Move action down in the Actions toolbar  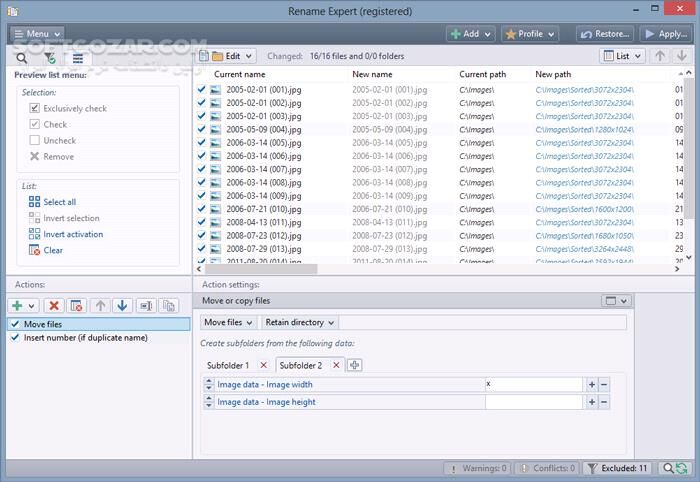click(122, 306)
